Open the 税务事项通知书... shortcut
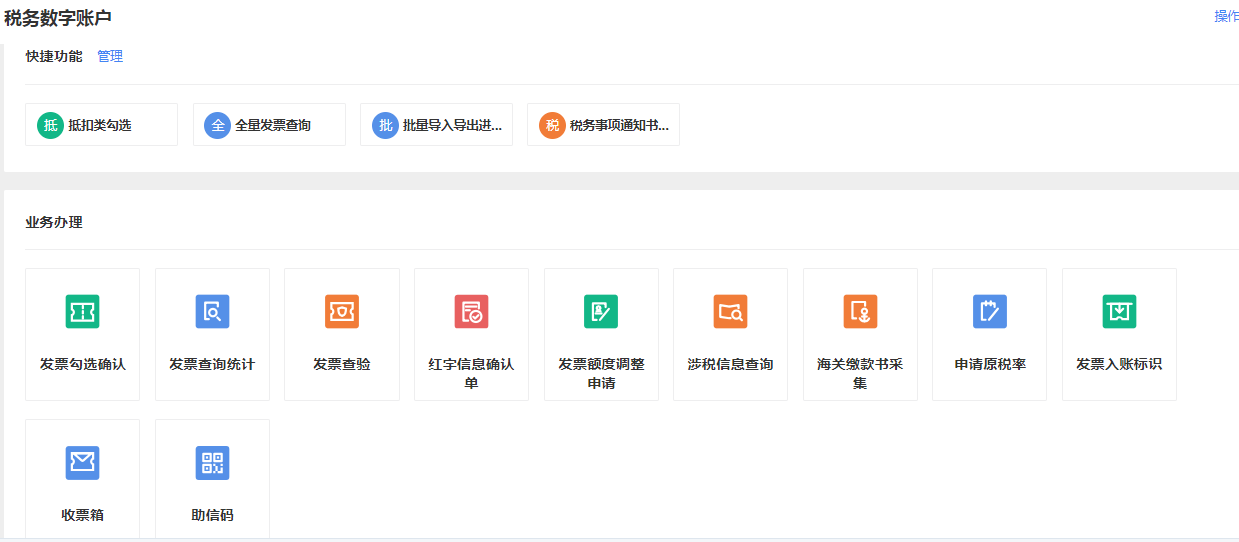 click(603, 125)
